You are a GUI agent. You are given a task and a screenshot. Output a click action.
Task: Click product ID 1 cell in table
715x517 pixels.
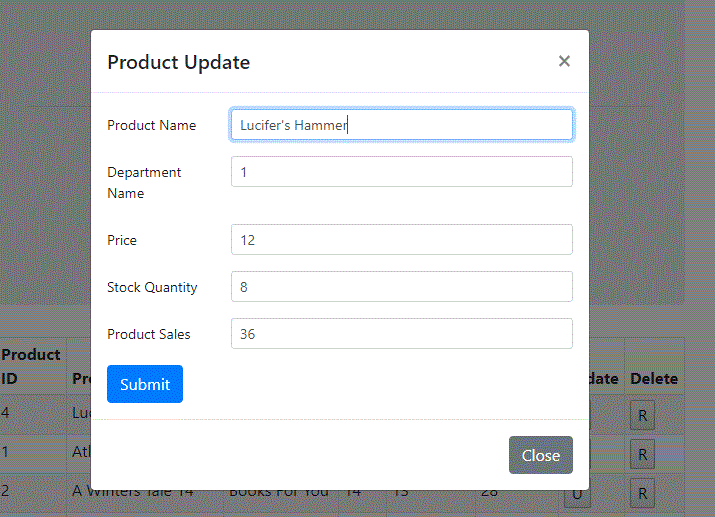coord(33,452)
